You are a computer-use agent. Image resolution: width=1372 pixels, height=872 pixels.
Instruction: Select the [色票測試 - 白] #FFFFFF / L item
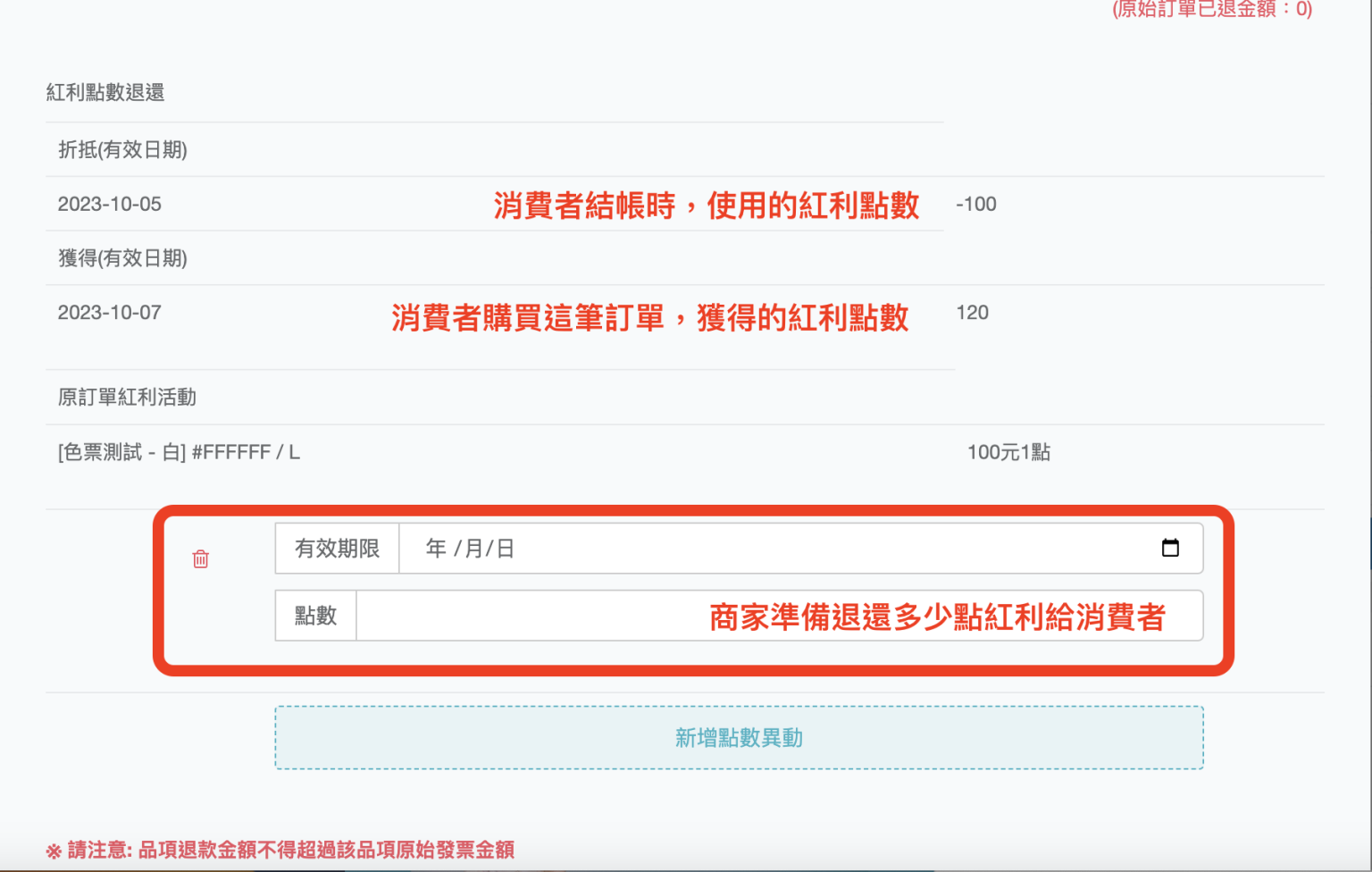[x=176, y=452]
